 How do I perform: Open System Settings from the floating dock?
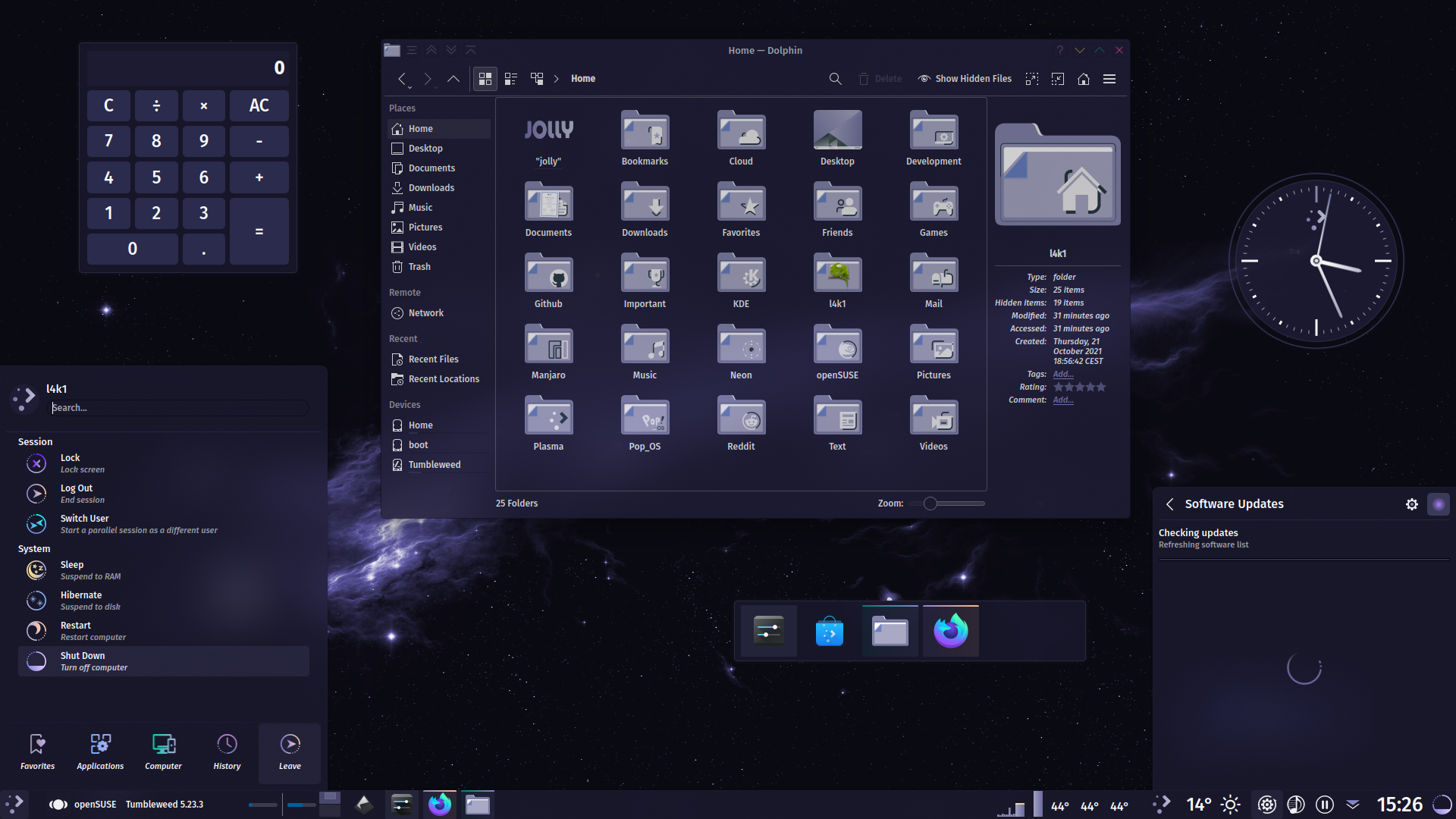pos(769,631)
